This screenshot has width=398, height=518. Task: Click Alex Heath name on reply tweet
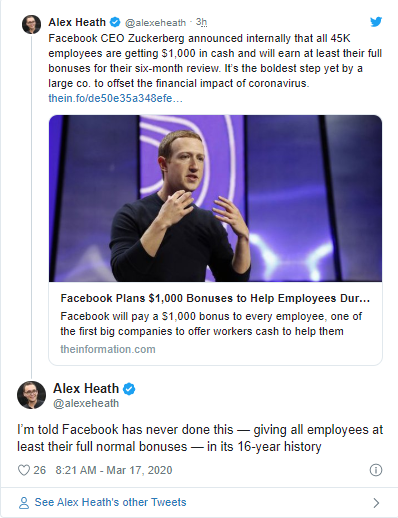(x=86, y=389)
